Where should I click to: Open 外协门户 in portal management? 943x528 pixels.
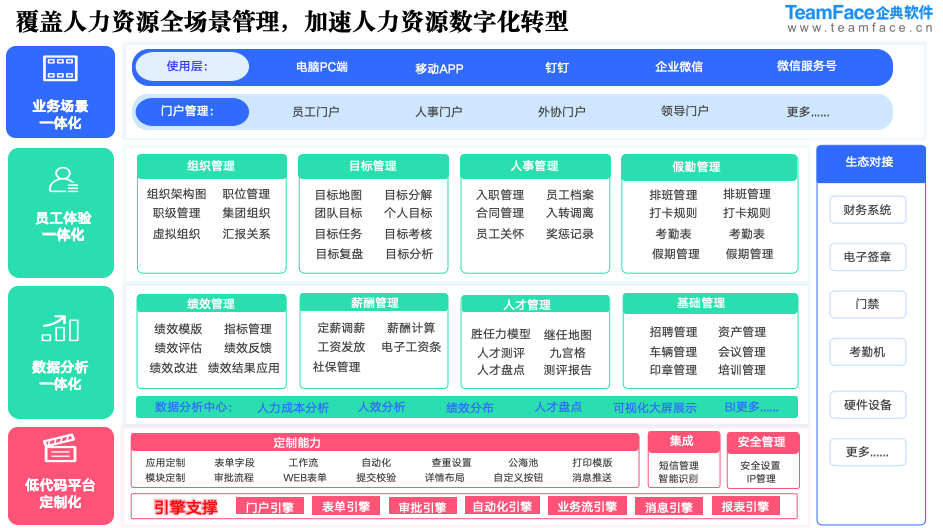562,112
